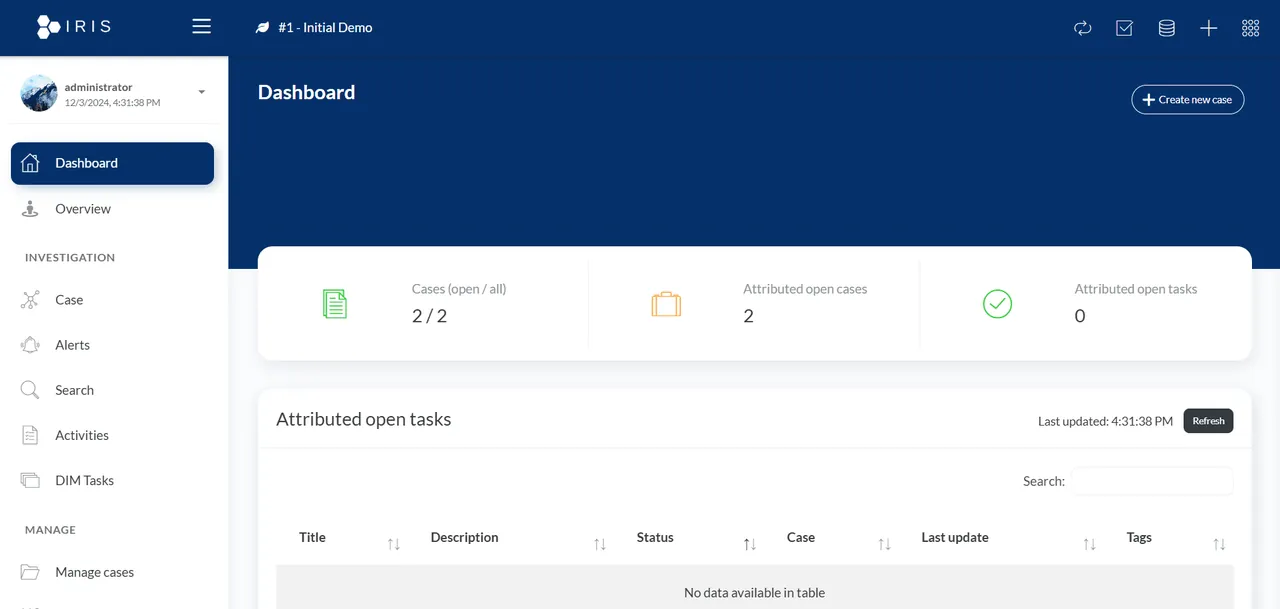Toggle the hamburger sidebar menu
The height and width of the screenshot is (609, 1280).
(202, 27)
